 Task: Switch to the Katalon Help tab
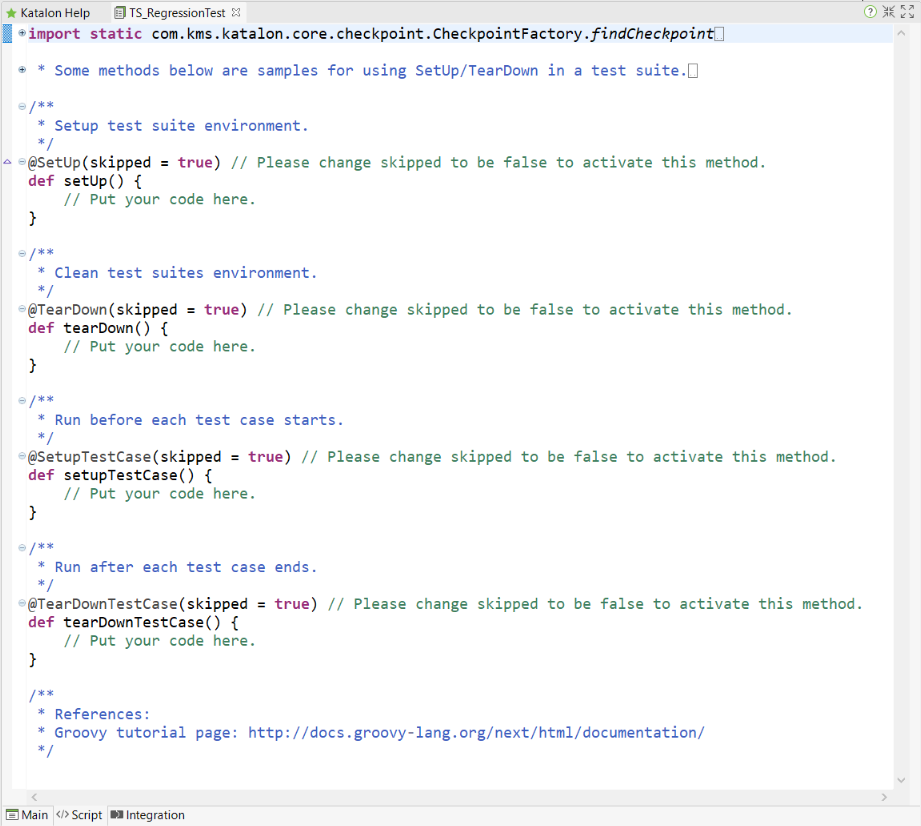48,12
